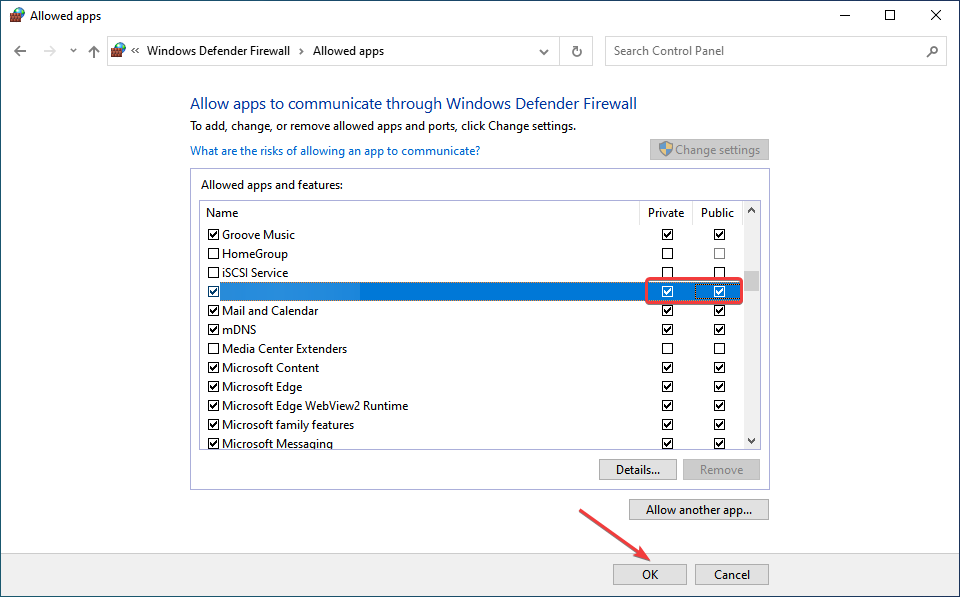Click the Up directory arrow
The height and width of the screenshot is (597, 960).
94,51
